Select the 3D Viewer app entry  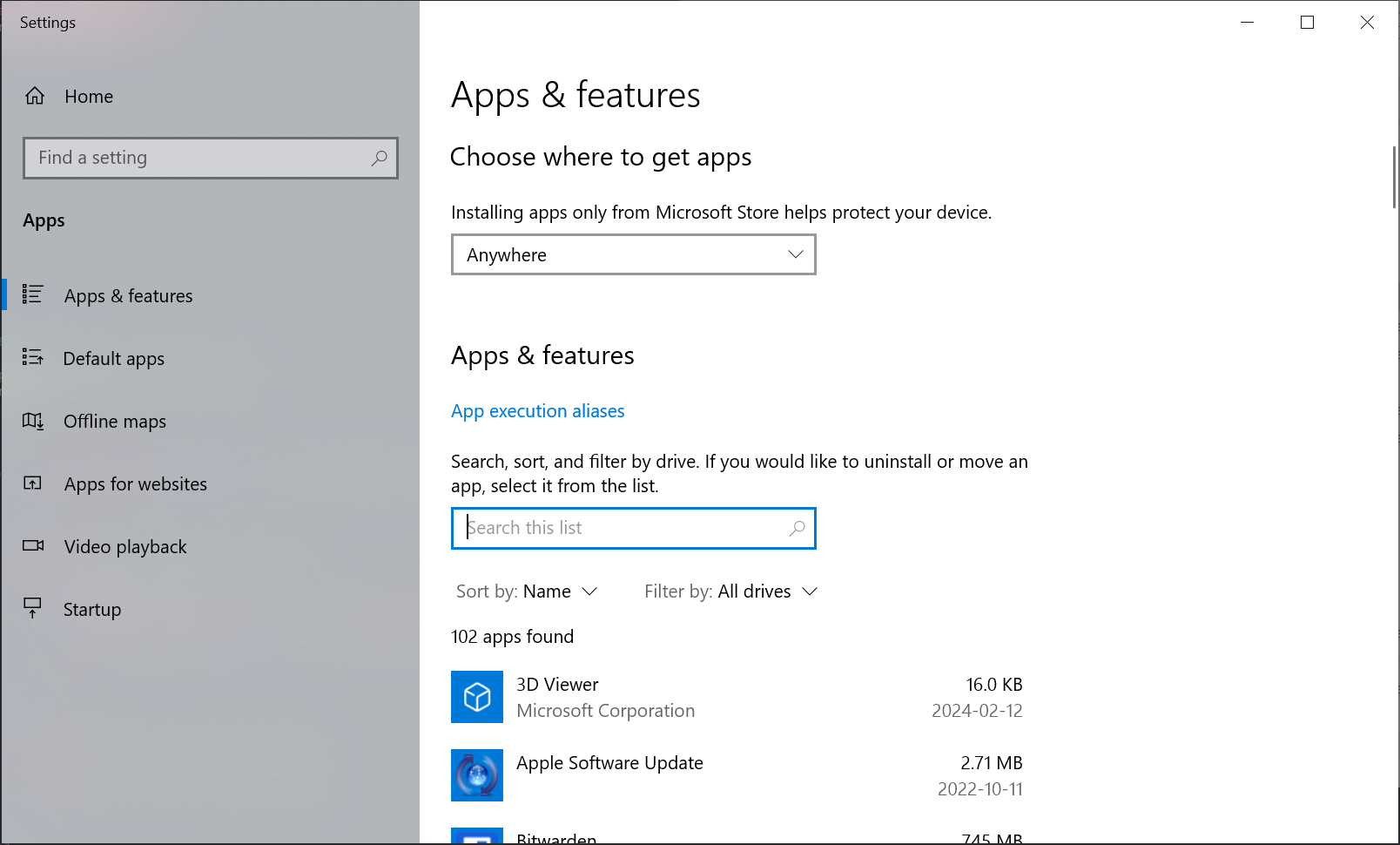click(737, 697)
